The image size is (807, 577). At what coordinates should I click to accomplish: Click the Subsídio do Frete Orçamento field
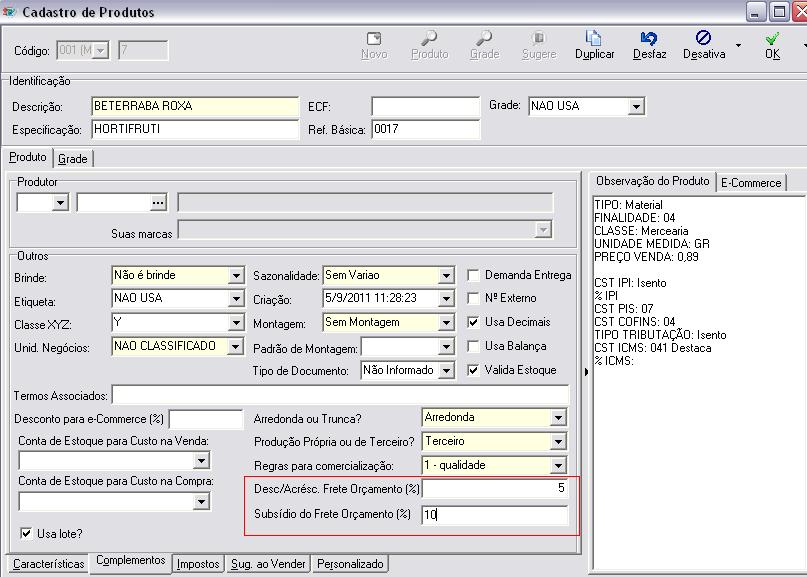click(494, 515)
